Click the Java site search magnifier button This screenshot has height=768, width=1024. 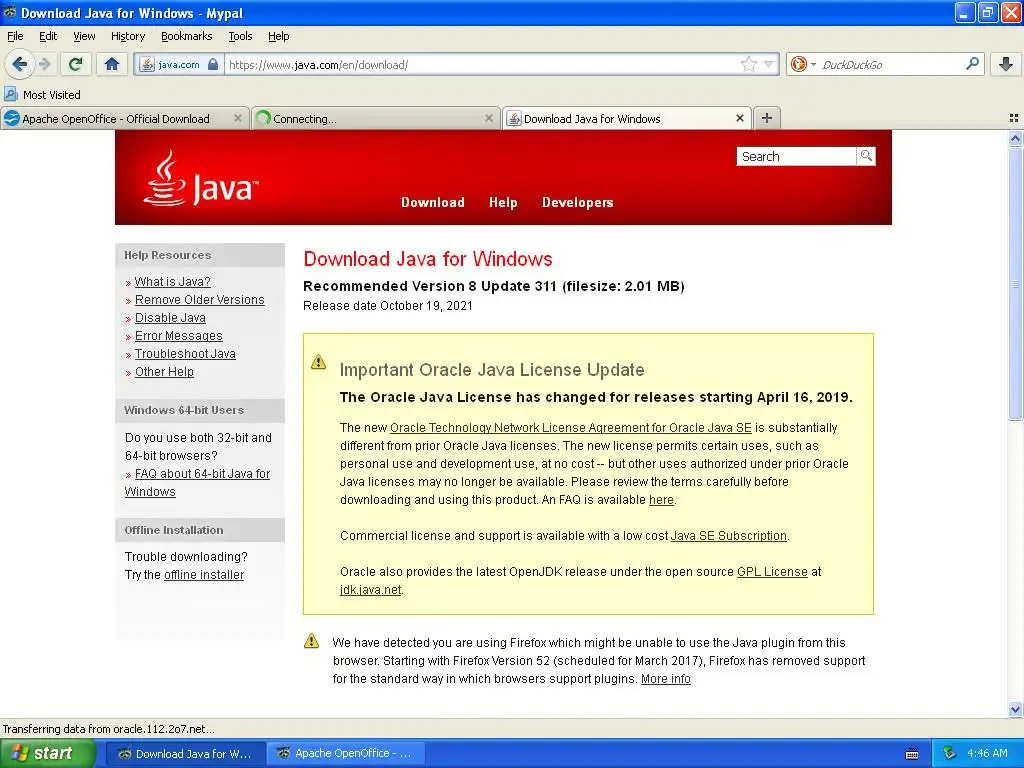pos(866,156)
